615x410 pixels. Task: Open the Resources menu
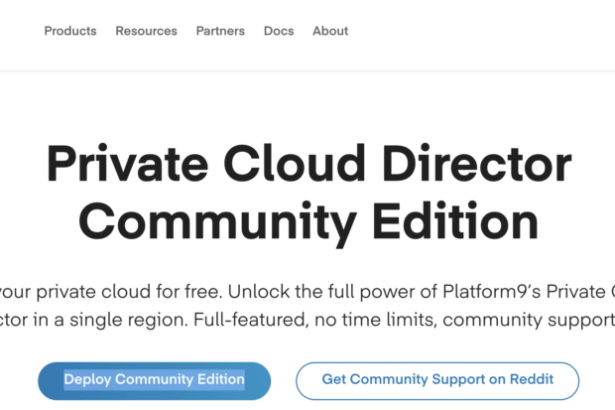(146, 31)
